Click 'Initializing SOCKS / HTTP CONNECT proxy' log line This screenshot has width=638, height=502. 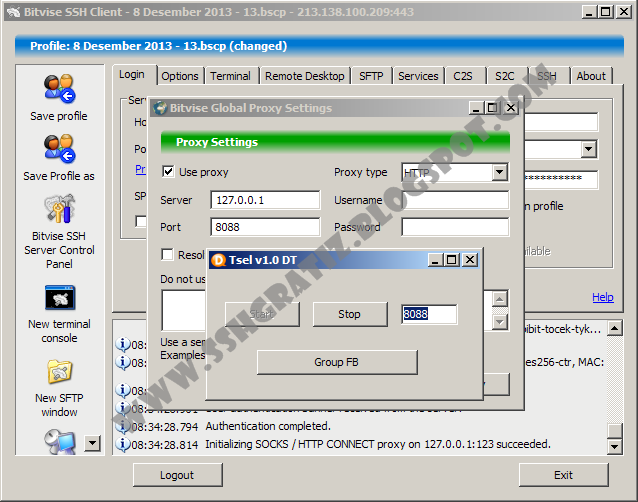coord(378,444)
